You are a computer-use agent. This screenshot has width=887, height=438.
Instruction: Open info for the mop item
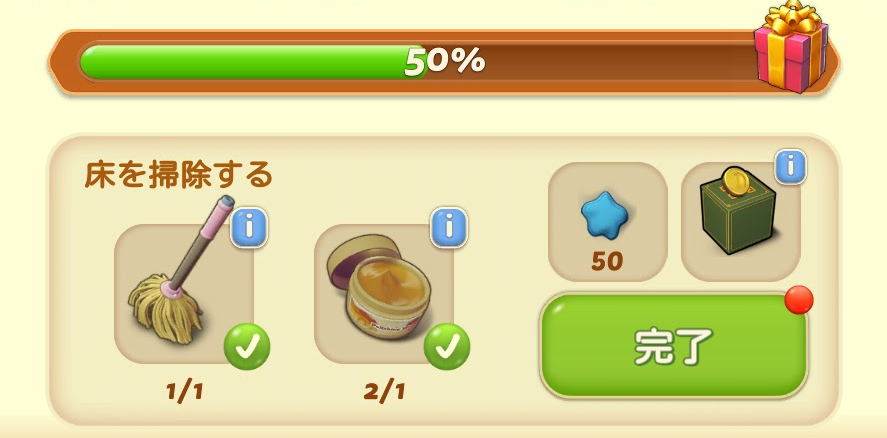[249, 227]
